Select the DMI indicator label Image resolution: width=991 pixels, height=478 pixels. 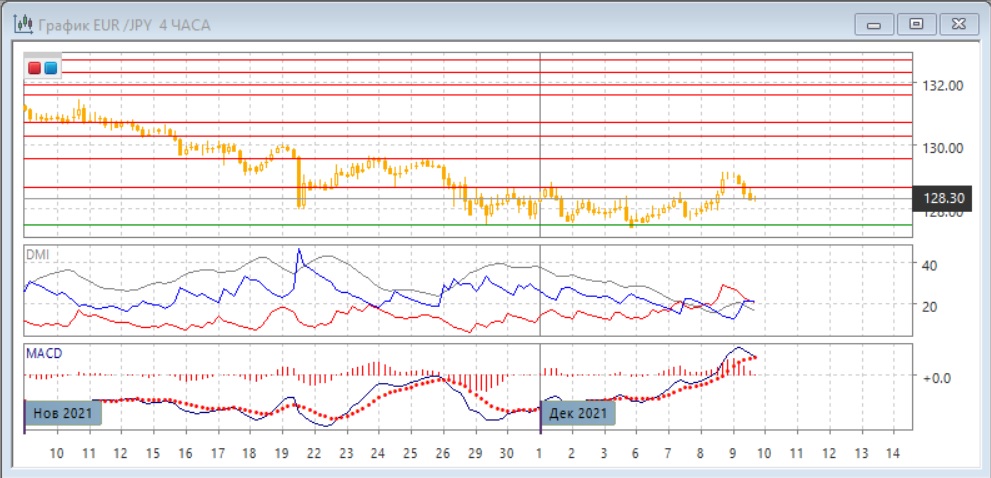pyautogui.click(x=36, y=254)
